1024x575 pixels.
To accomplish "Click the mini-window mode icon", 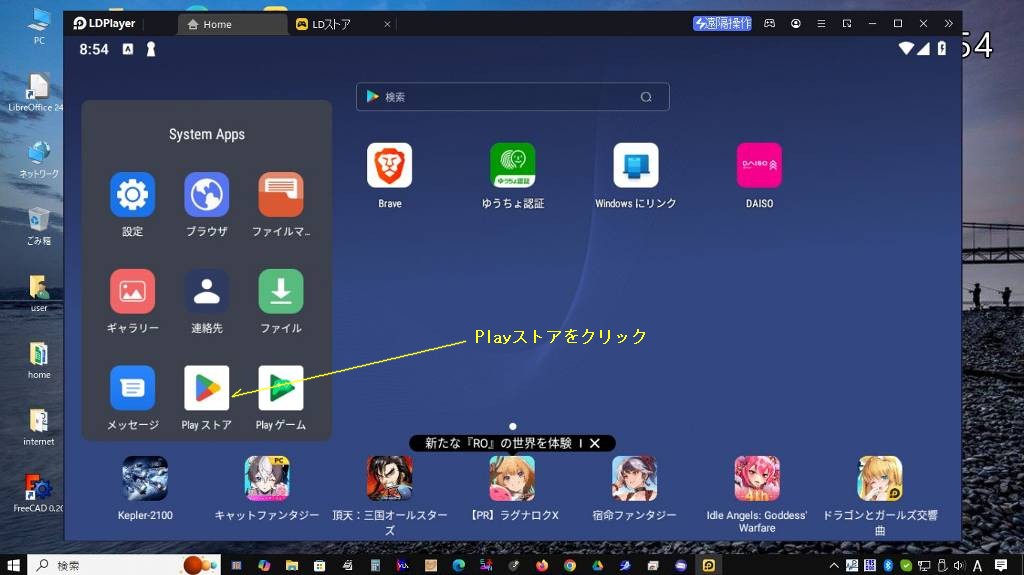I will pos(847,24).
